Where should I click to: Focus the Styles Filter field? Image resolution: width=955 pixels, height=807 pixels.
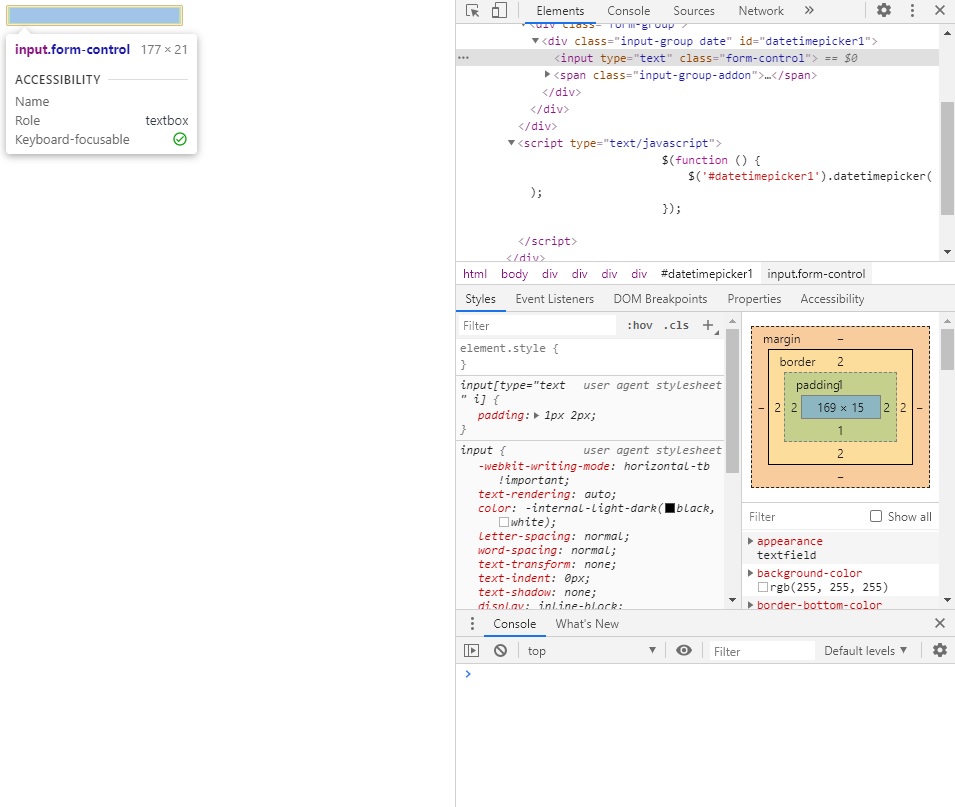tap(537, 325)
